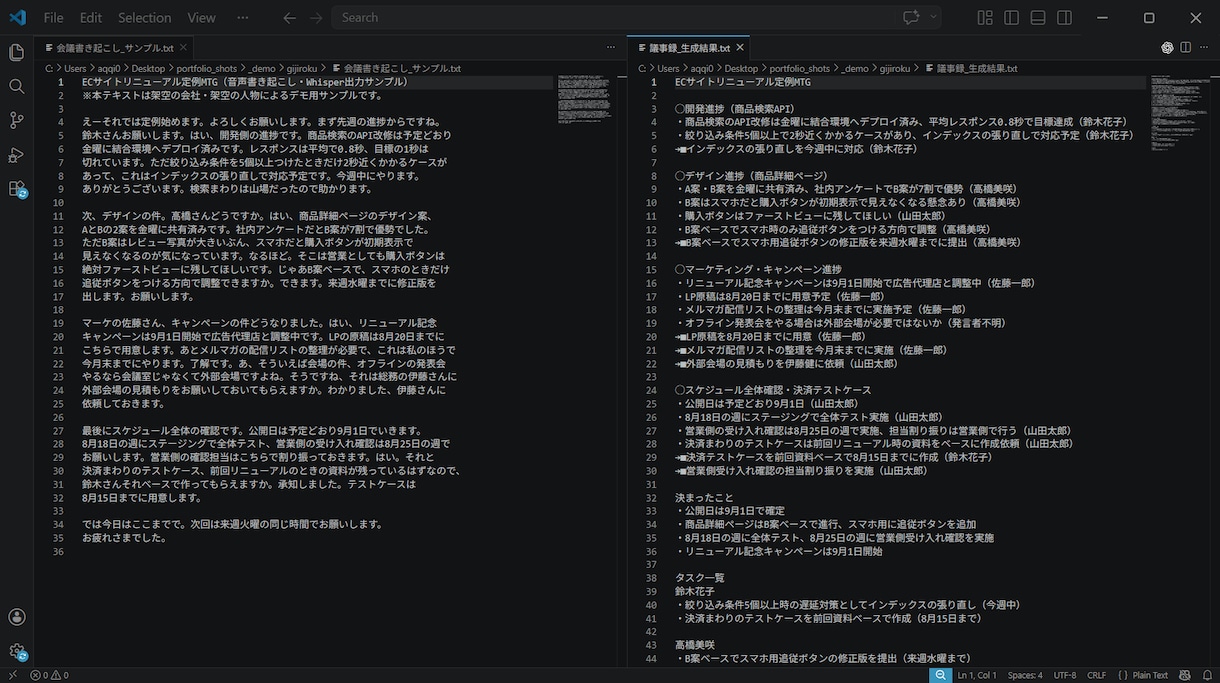
Task: Switch to the 議事録_生成結果.txt tab
Action: pyautogui.click(x=690, y=47)
